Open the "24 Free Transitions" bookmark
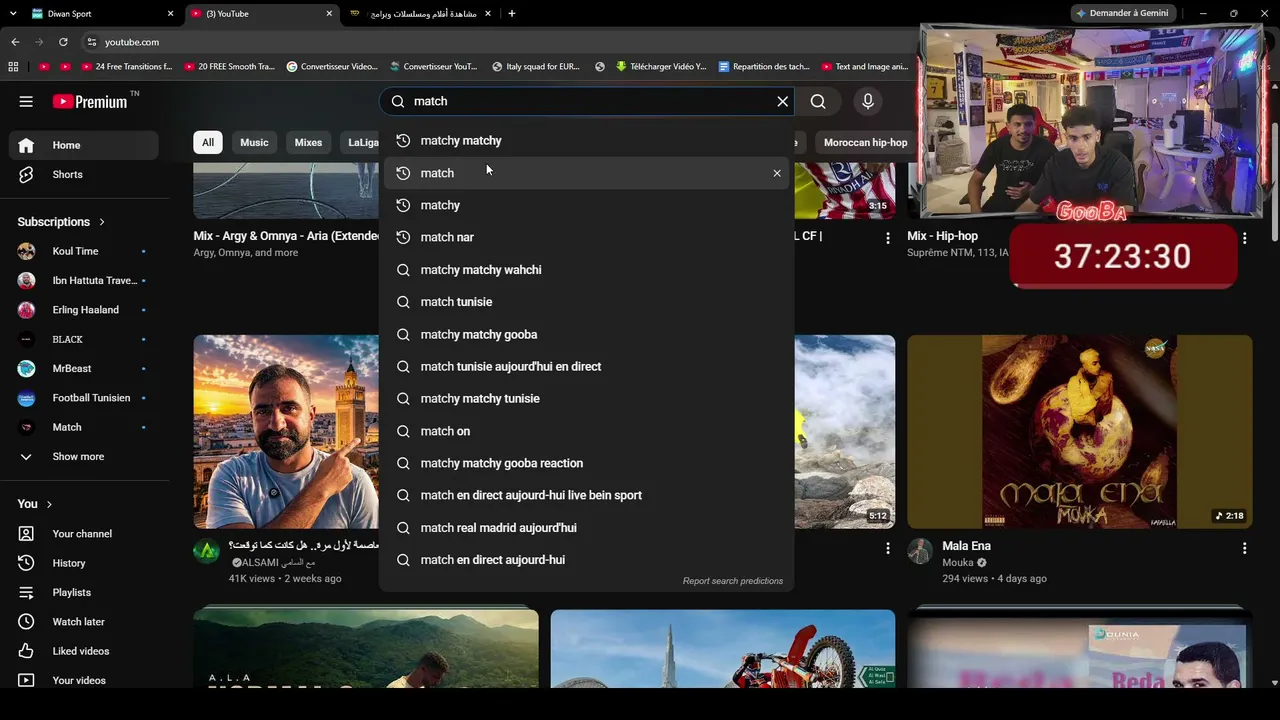The width and height of the screenshot is (1280, 720). [126, 67]
